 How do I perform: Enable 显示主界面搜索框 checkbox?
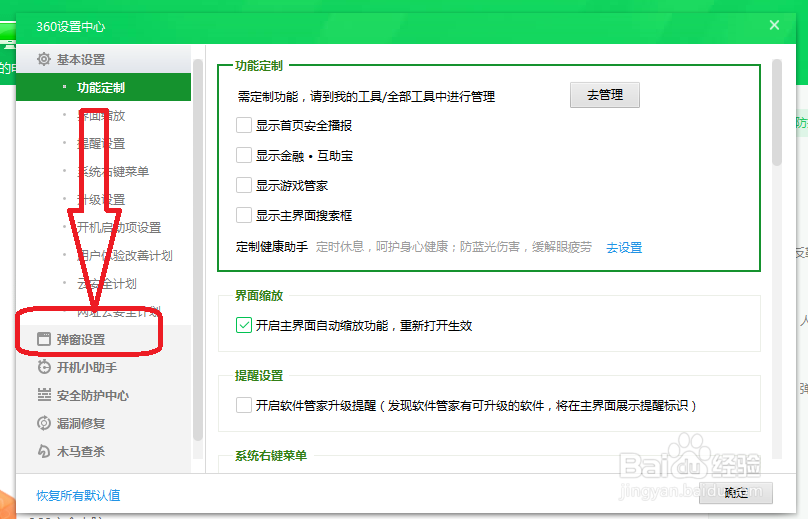click(x=244, y=215)
